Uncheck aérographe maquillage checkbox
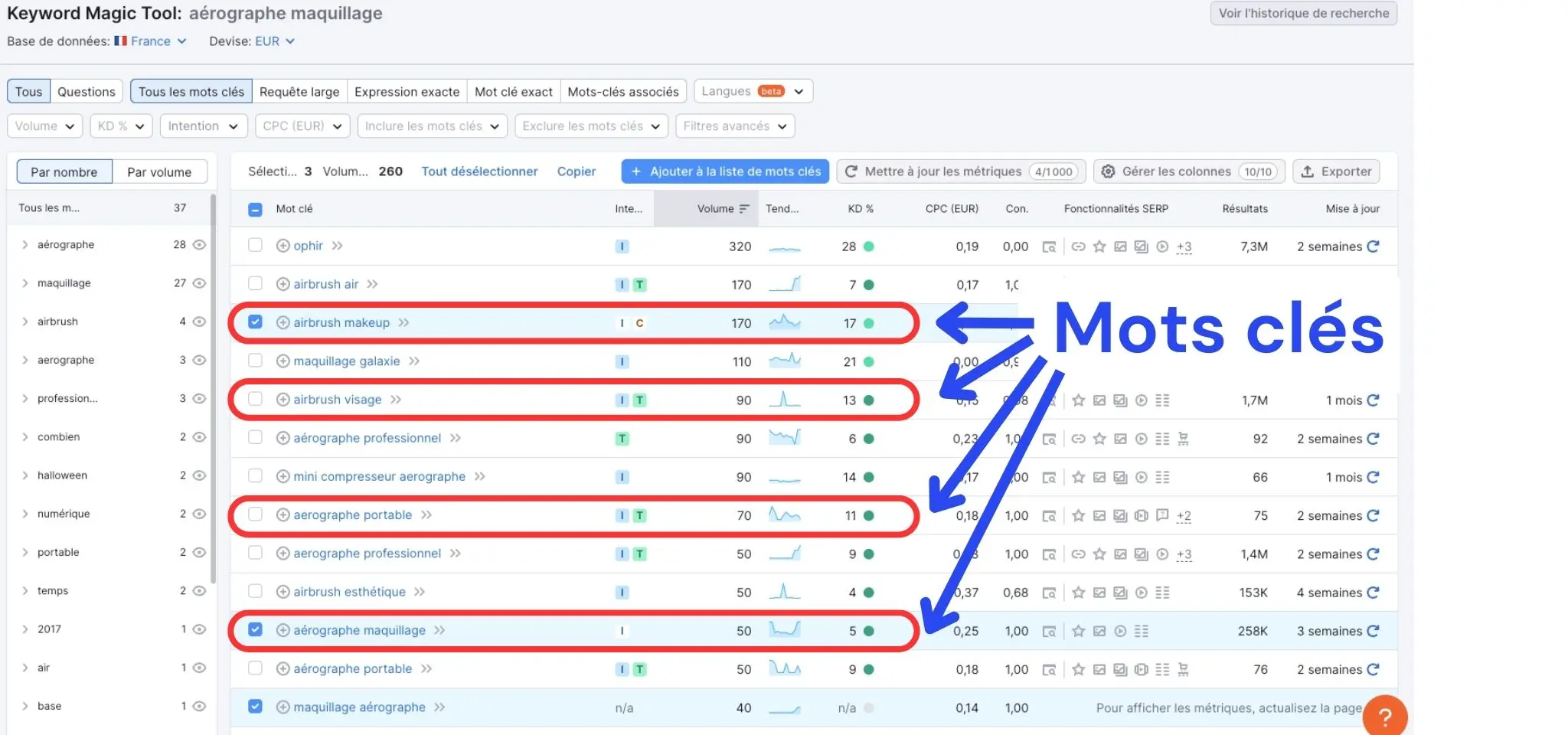 [255, 629]
